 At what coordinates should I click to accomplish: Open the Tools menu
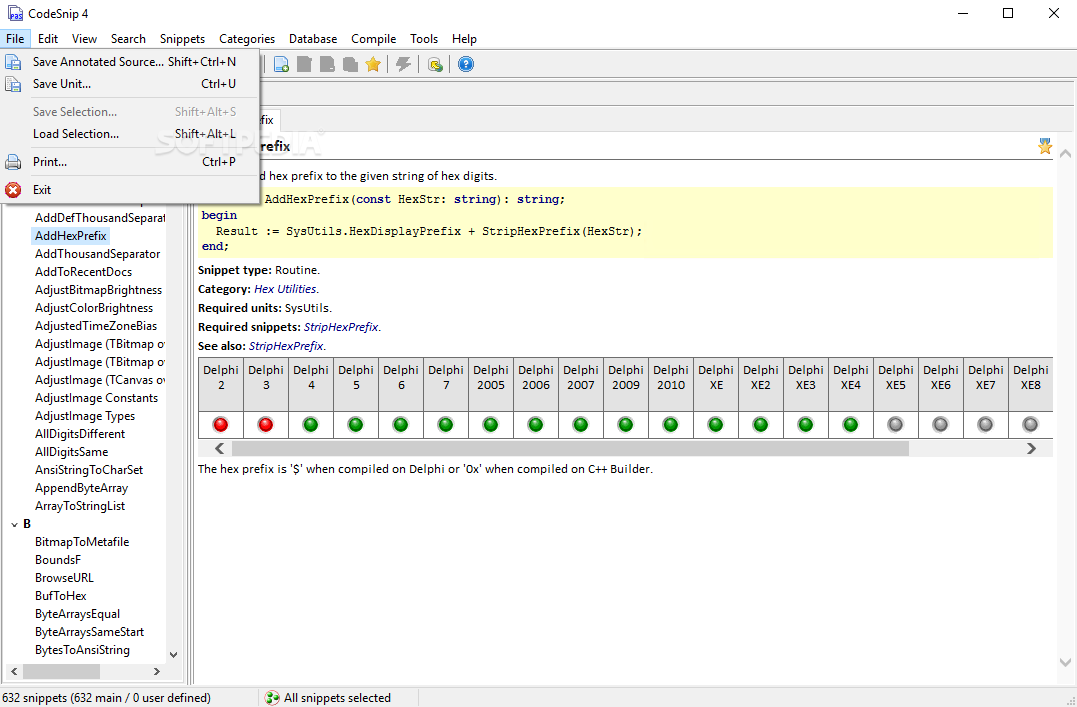pyautogui.click(x=424, y=39)
